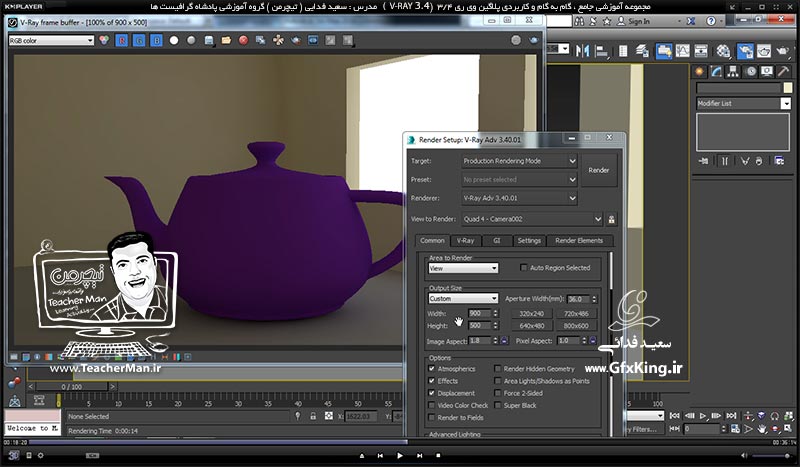Click the monochromatic mode gray circle button
The height and width of the screenshot is (467, 800).
(x=191, y=40)
